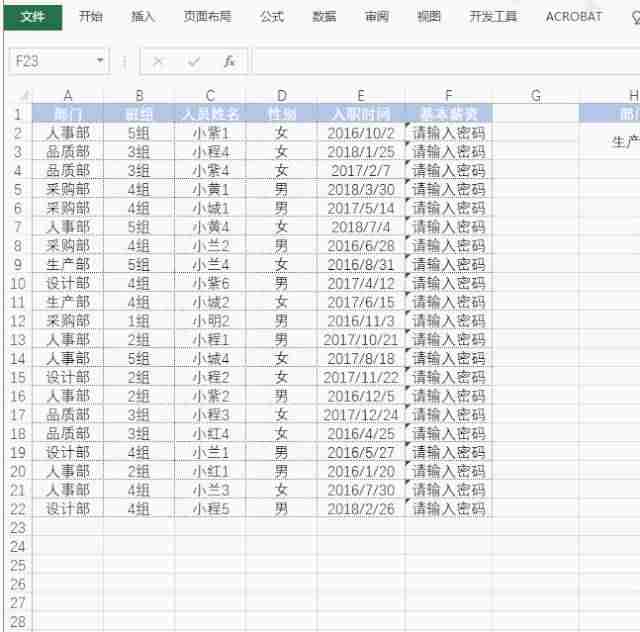Click cell A3 containing 品质部
Screen dimensions: 640x632
tap(68, 152)
